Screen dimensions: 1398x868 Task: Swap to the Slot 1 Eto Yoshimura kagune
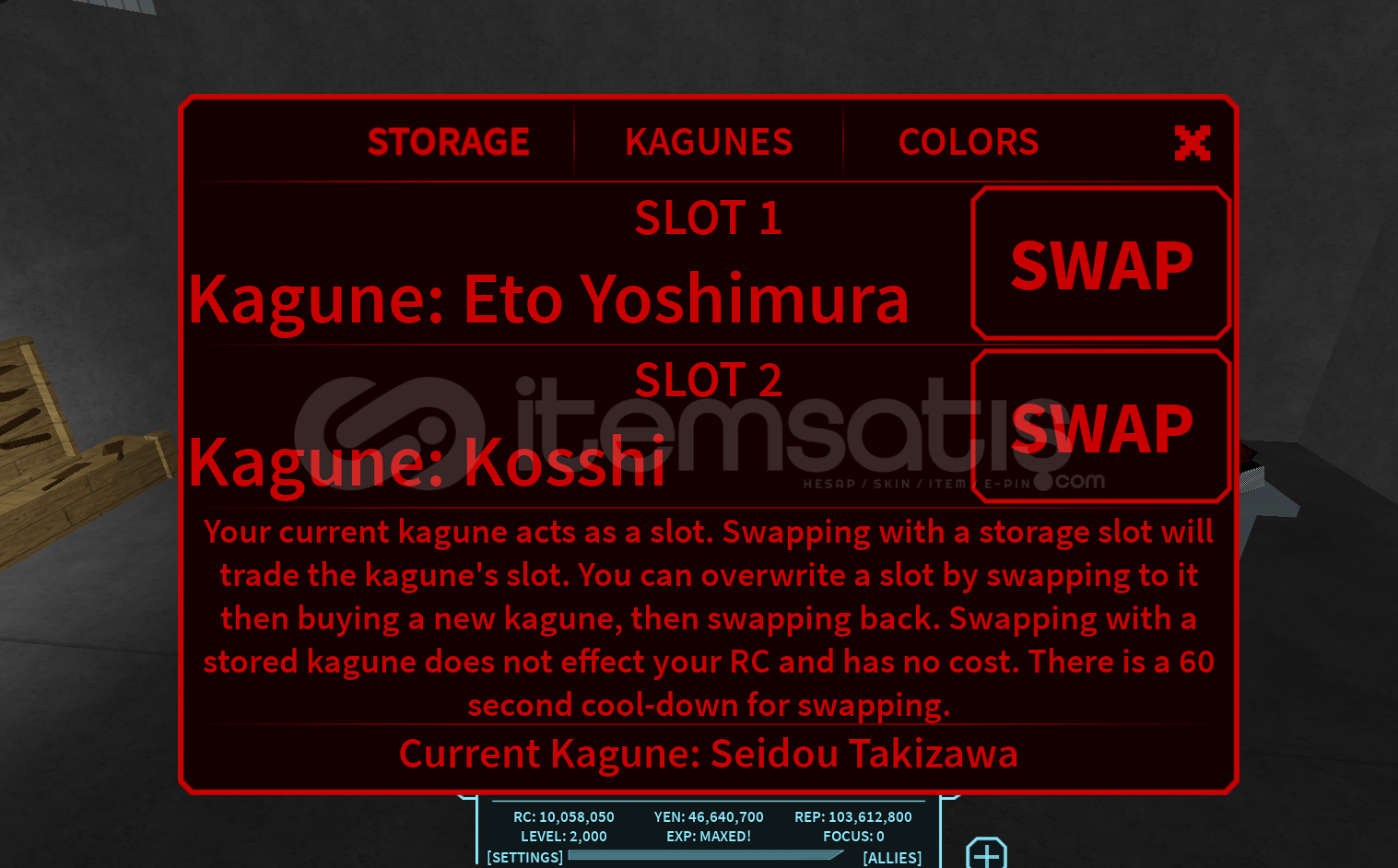(x=1101, y=264)
